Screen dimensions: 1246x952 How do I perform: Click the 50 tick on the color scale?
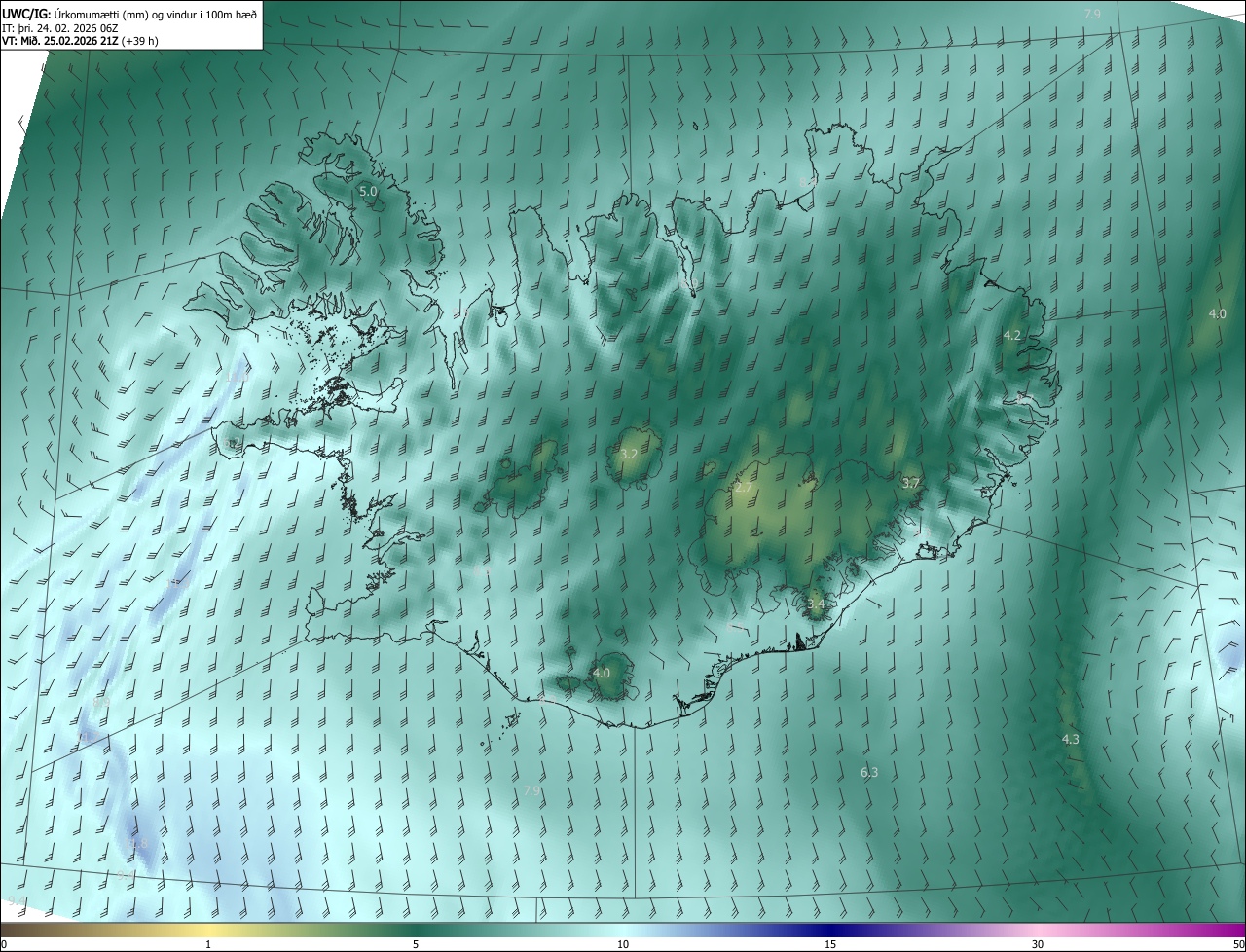(x=1238, y=944)
